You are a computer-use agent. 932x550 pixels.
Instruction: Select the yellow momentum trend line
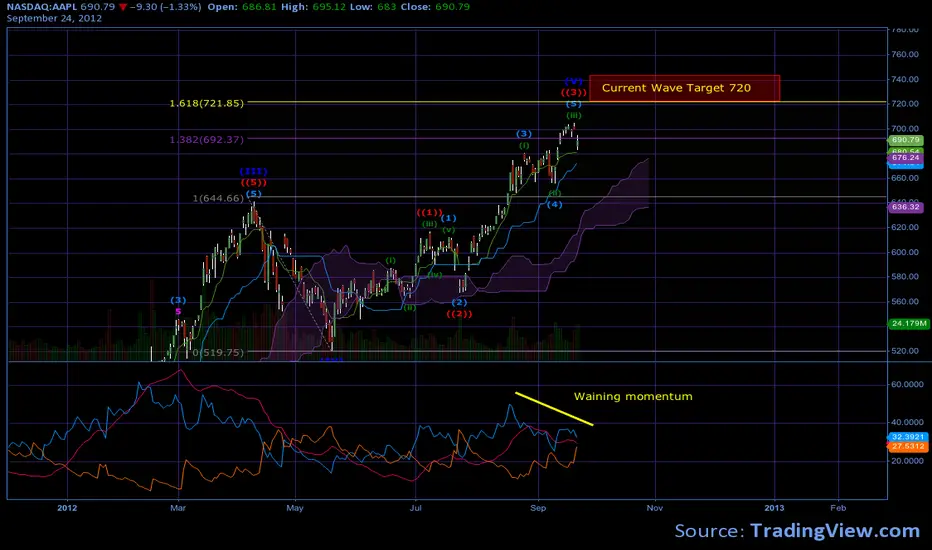(x=554, y=409)
